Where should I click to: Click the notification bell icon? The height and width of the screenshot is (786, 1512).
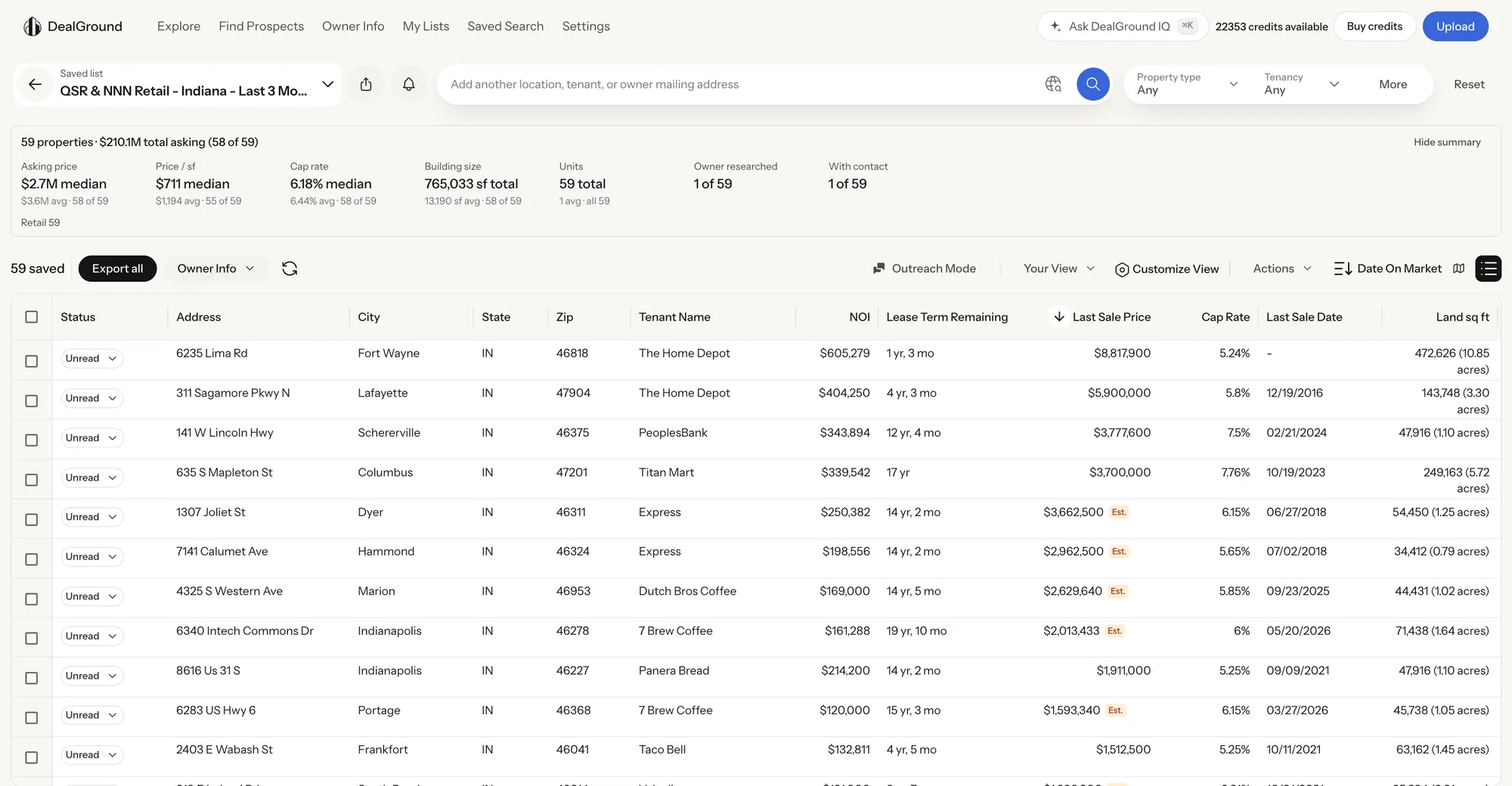tap(408, 84)
